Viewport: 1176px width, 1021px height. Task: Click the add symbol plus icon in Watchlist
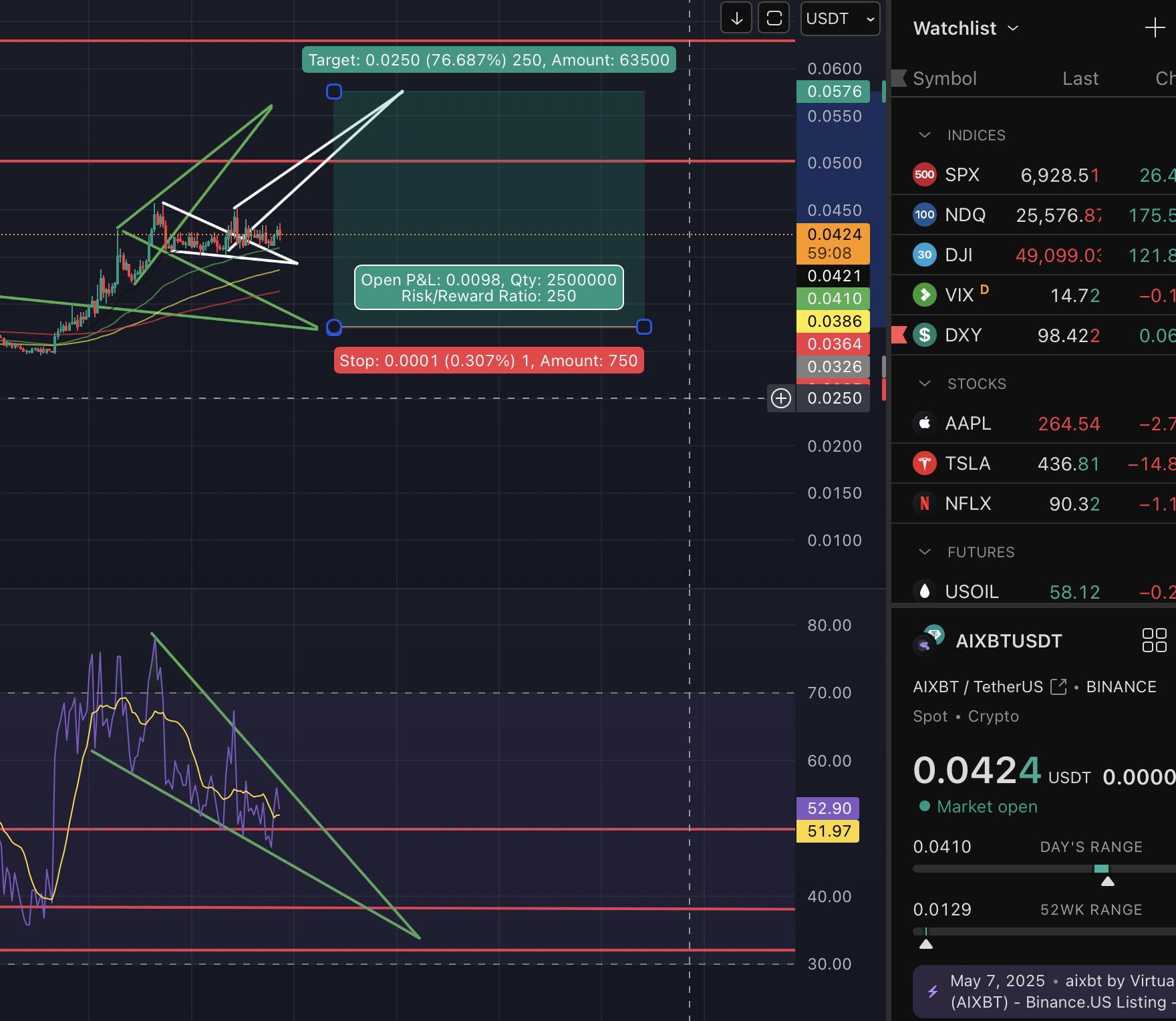click(x=1154, y=28)
